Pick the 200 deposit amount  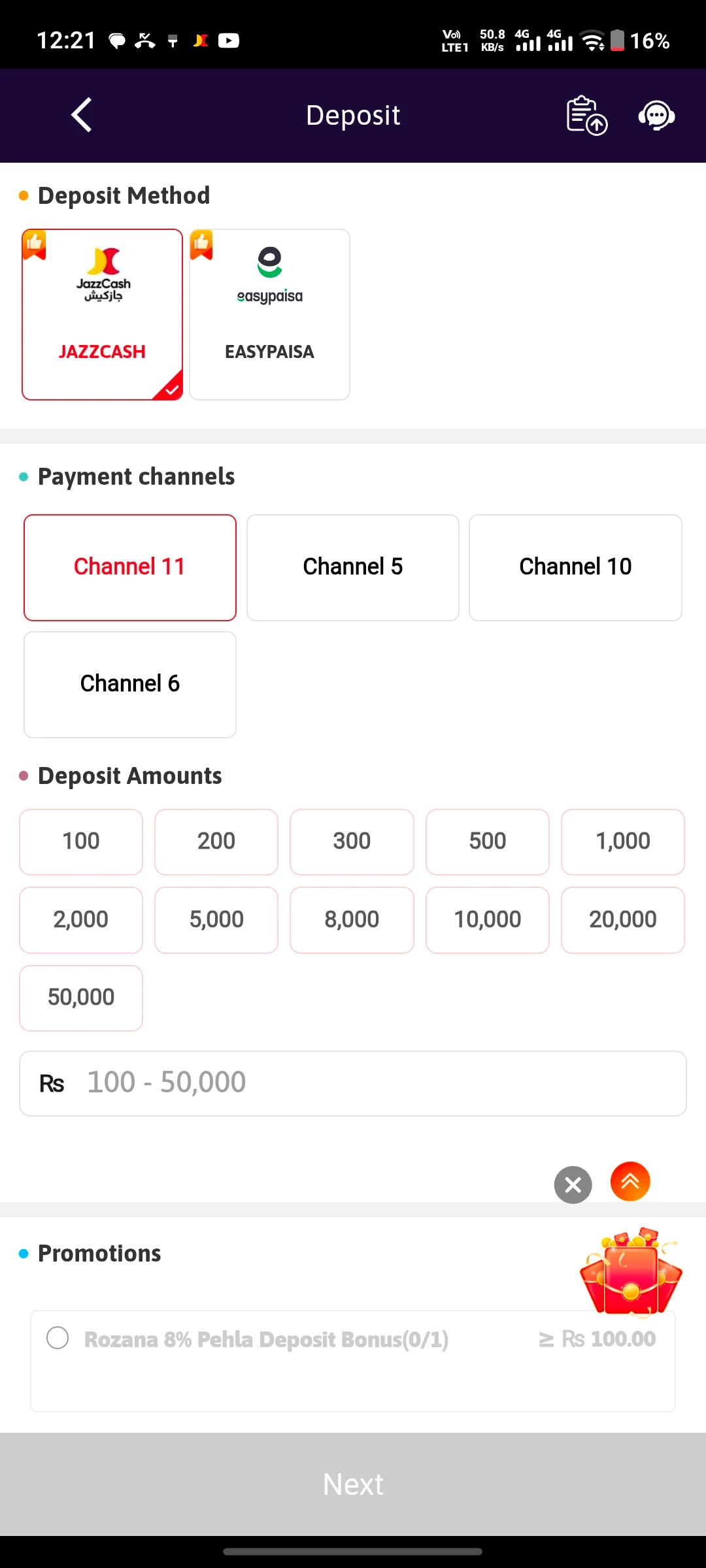tap(216, 841)
